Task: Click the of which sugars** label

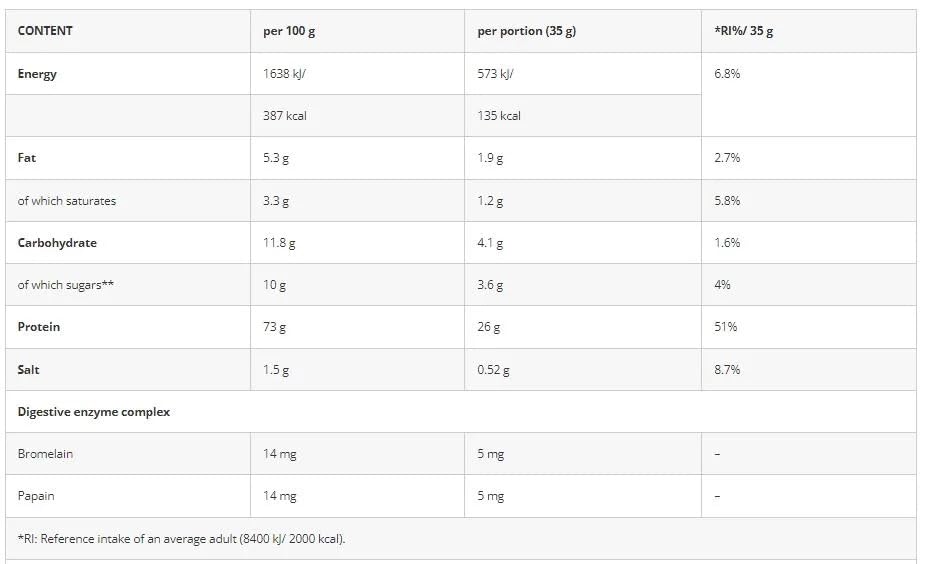Action: pos(65,285)
